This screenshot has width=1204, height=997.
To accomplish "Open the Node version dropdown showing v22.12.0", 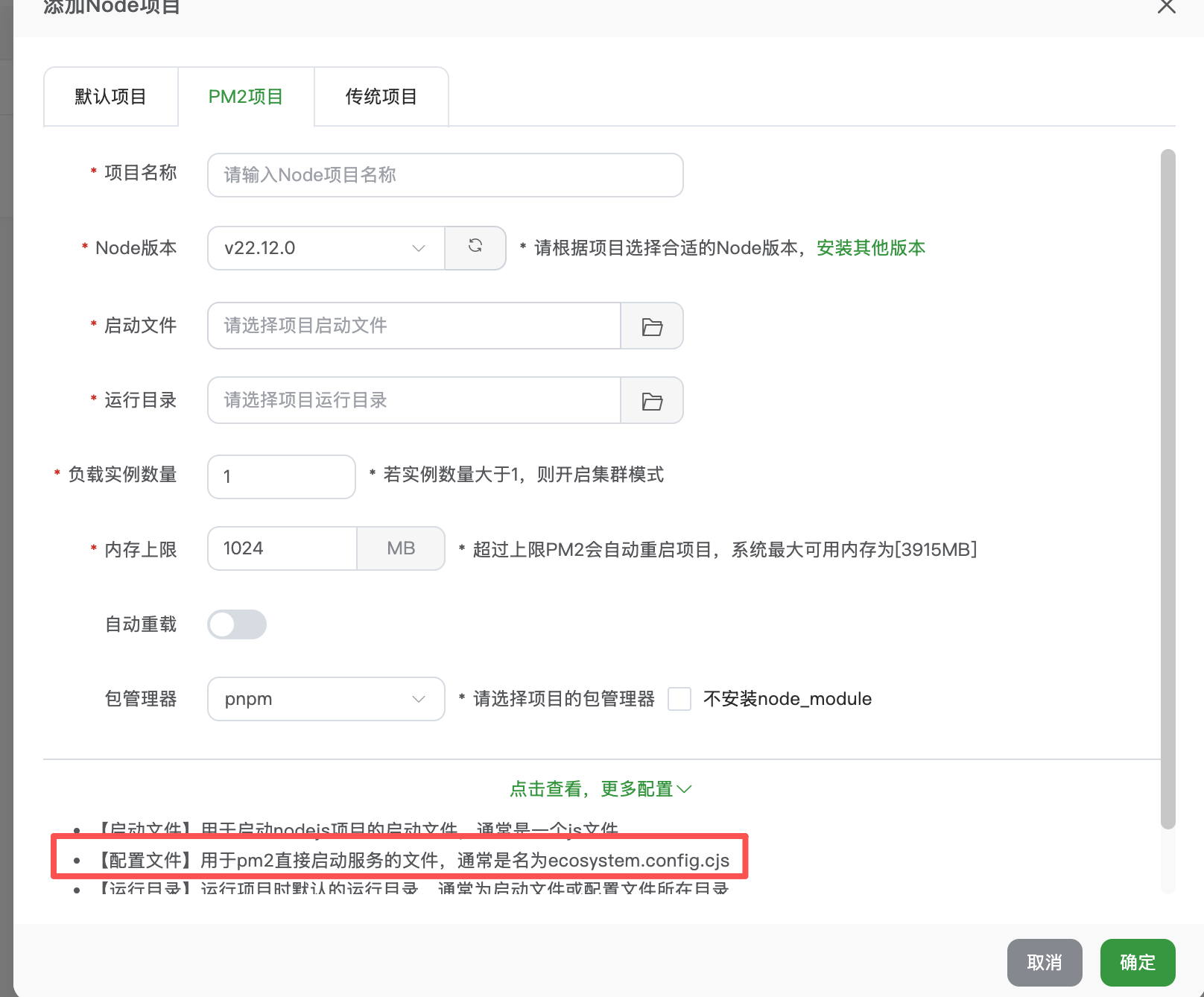I will 326,248.
